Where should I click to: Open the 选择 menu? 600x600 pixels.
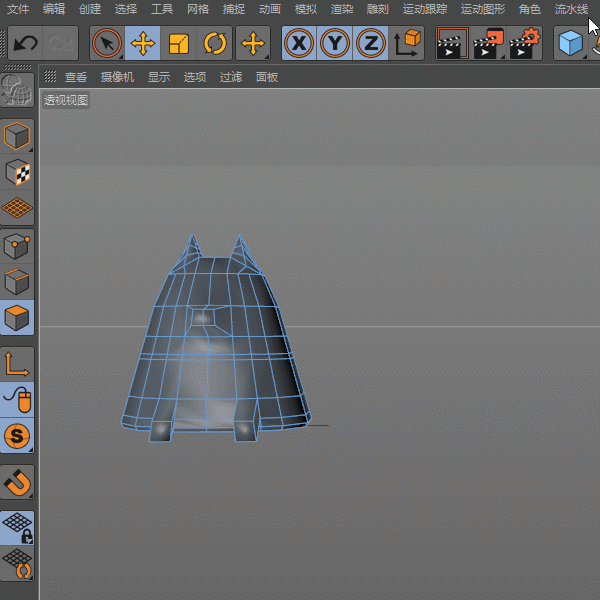click(x=126, y=9)
